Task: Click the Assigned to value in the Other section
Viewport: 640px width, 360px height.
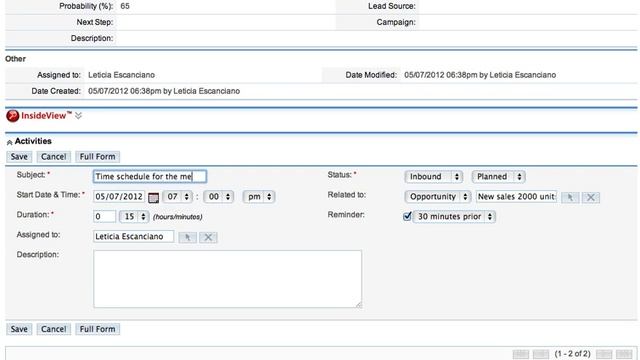Action: click(x=121, y=75)
